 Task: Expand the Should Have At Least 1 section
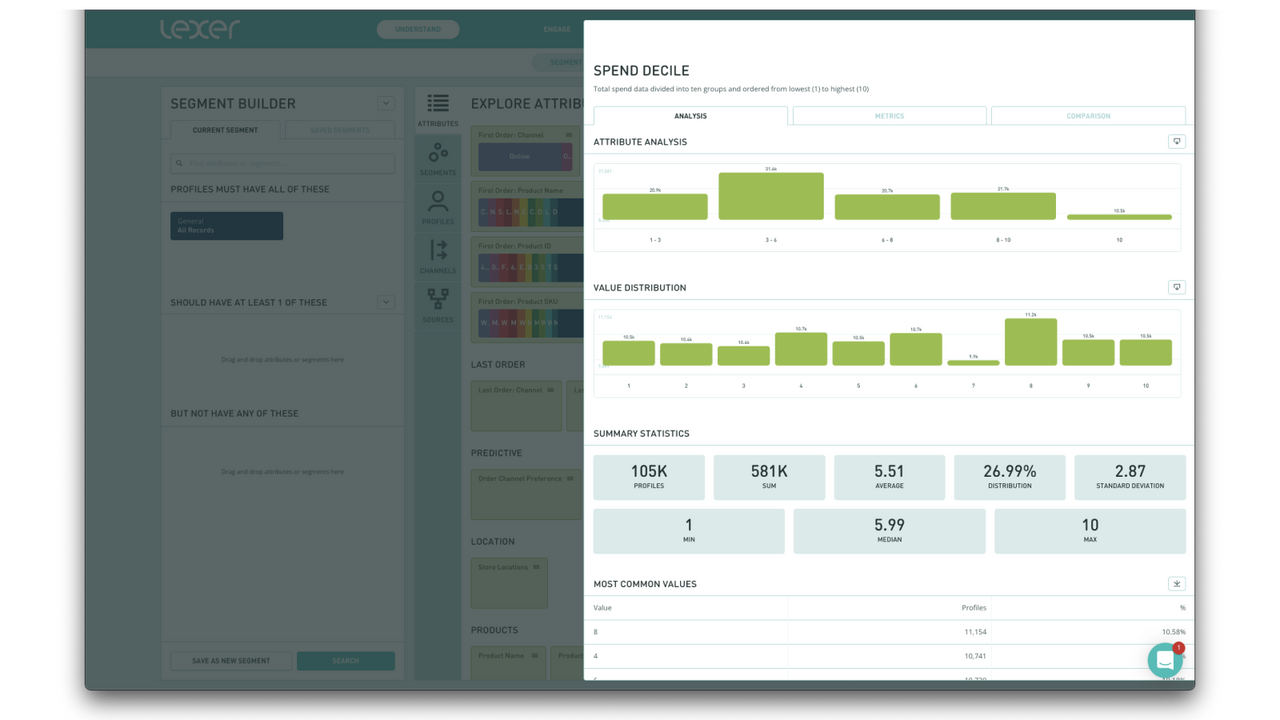(386, 301)
